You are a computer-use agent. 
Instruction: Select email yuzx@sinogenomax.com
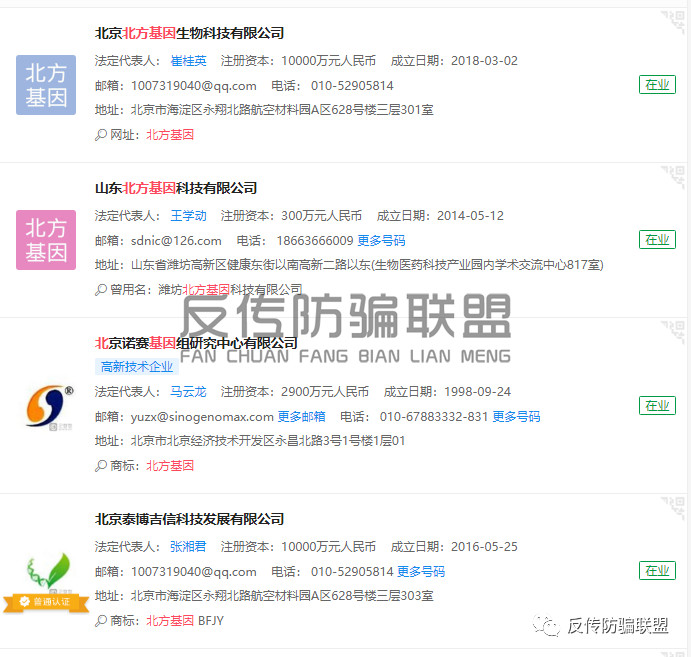coord(202,416)
